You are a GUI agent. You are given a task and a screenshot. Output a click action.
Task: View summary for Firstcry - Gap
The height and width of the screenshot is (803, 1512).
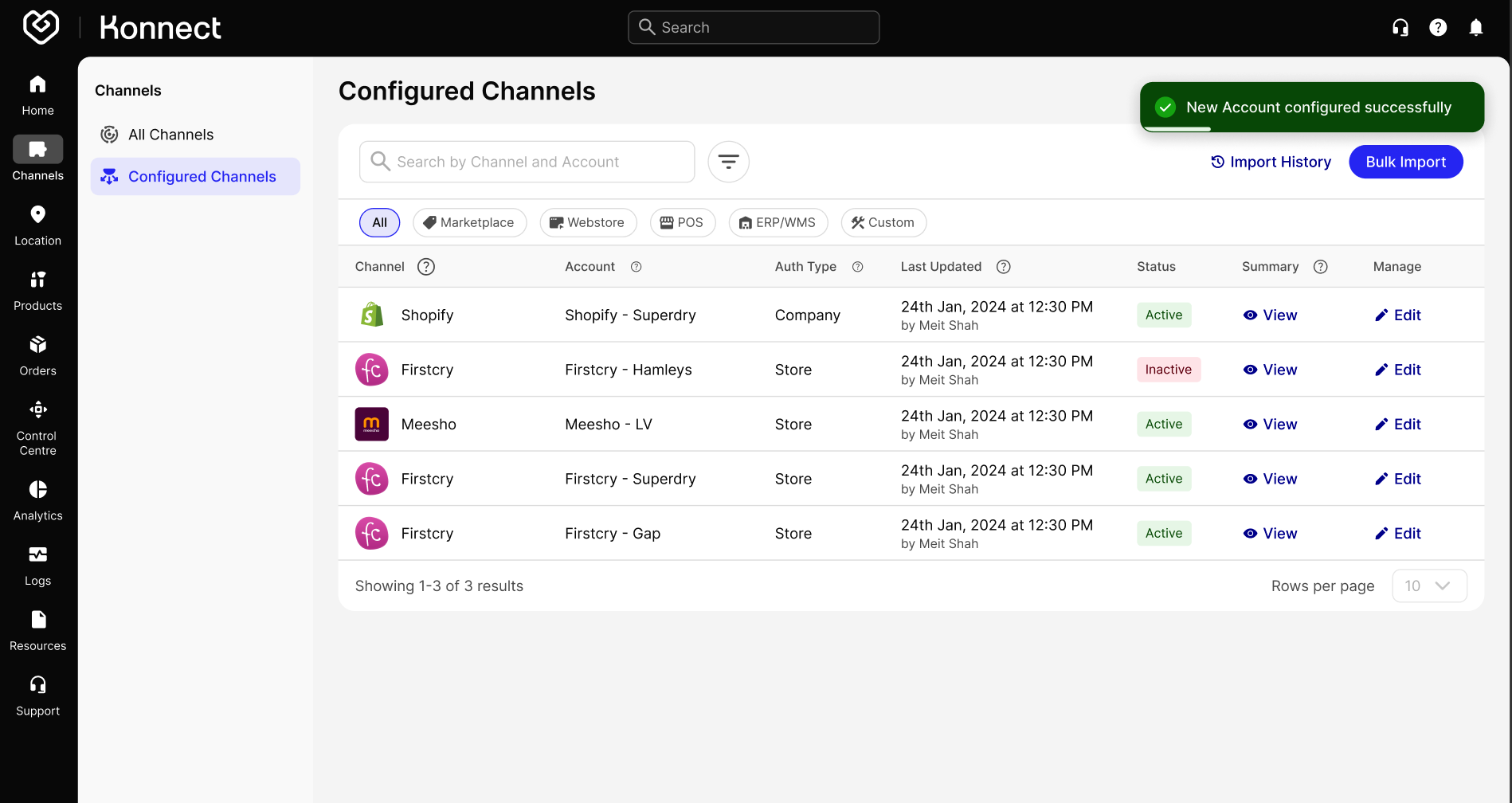pyautogui.click(x=1271, y=533)
